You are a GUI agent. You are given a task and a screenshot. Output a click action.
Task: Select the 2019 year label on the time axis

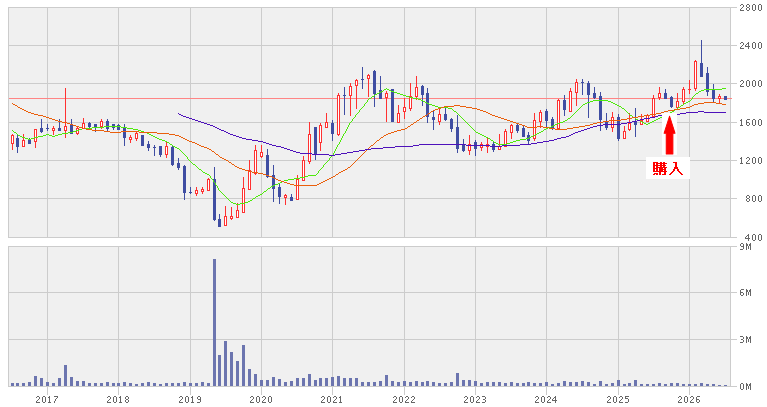click(190, 400)
